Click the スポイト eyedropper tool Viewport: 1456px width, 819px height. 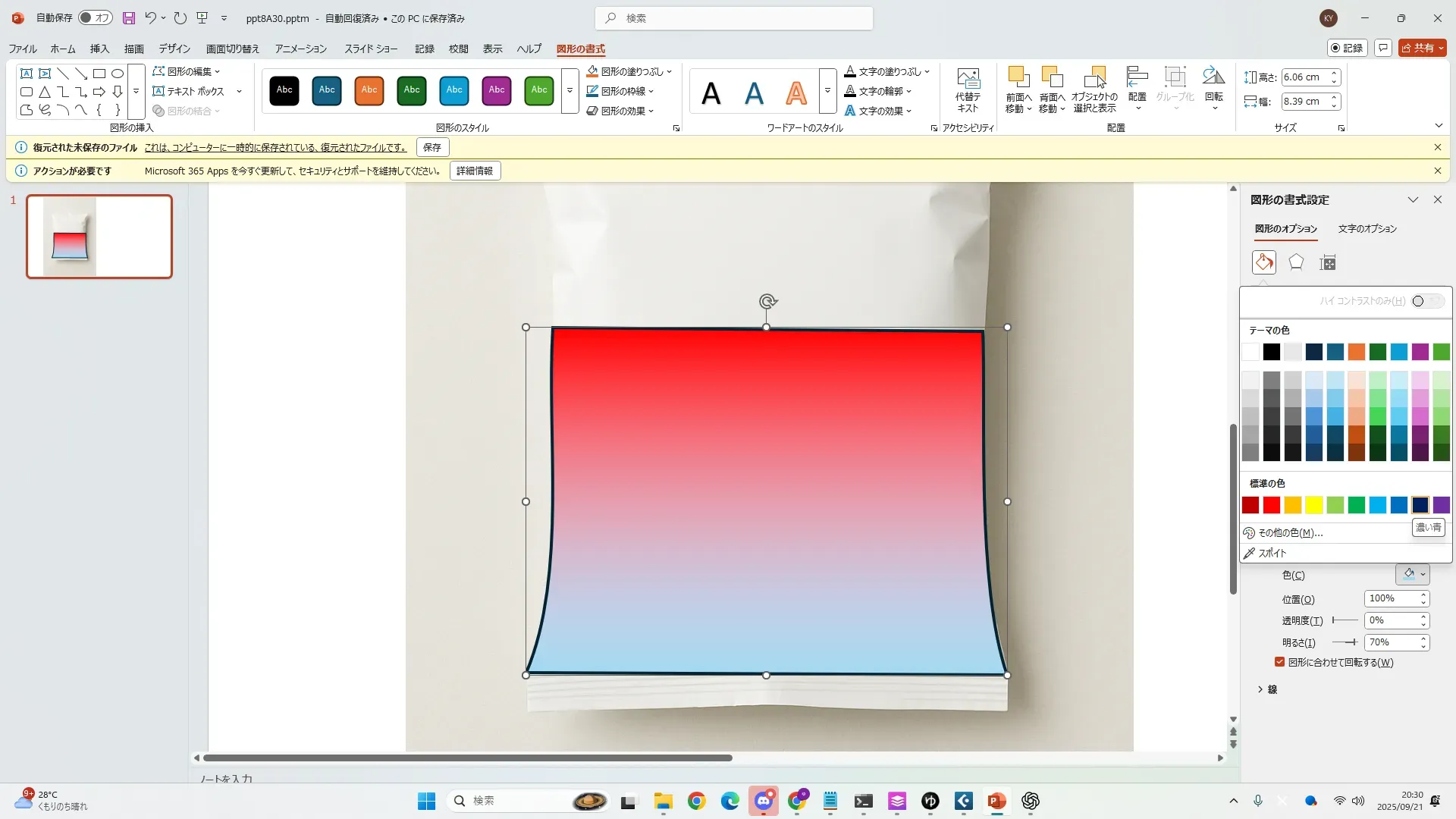point(1272,553)
